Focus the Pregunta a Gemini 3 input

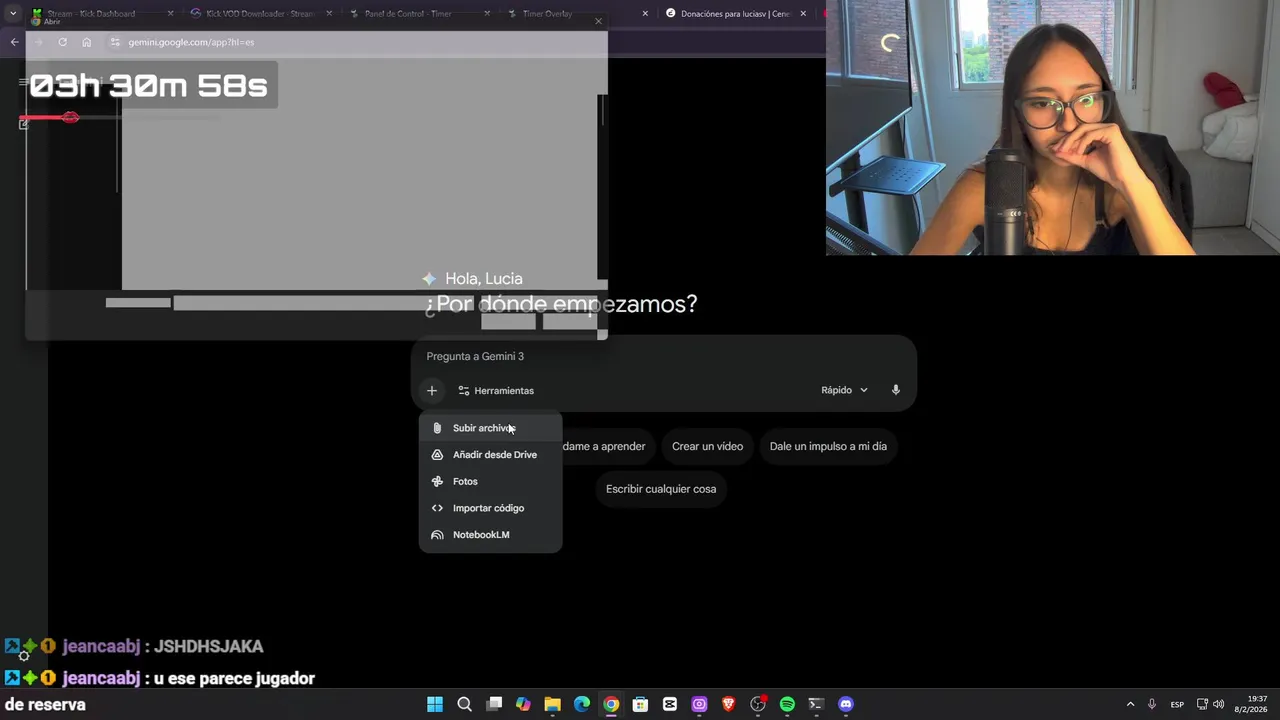click(664, 356)
